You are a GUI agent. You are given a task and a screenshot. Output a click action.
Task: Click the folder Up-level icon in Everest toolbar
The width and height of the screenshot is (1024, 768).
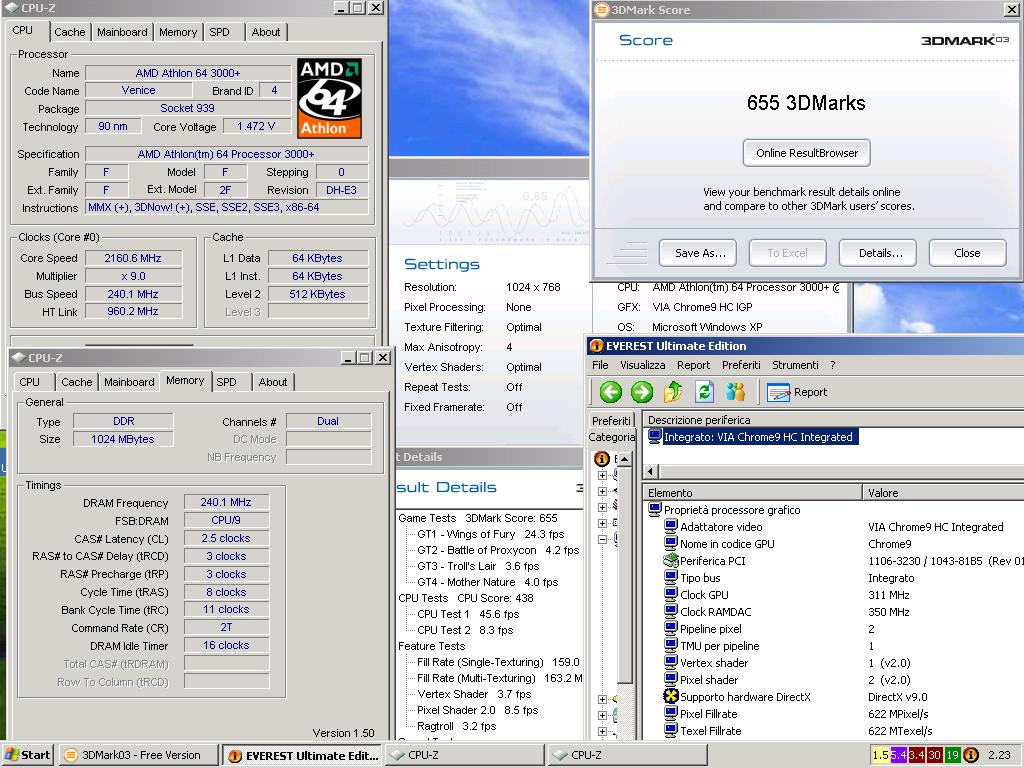[x=673, y=392]
